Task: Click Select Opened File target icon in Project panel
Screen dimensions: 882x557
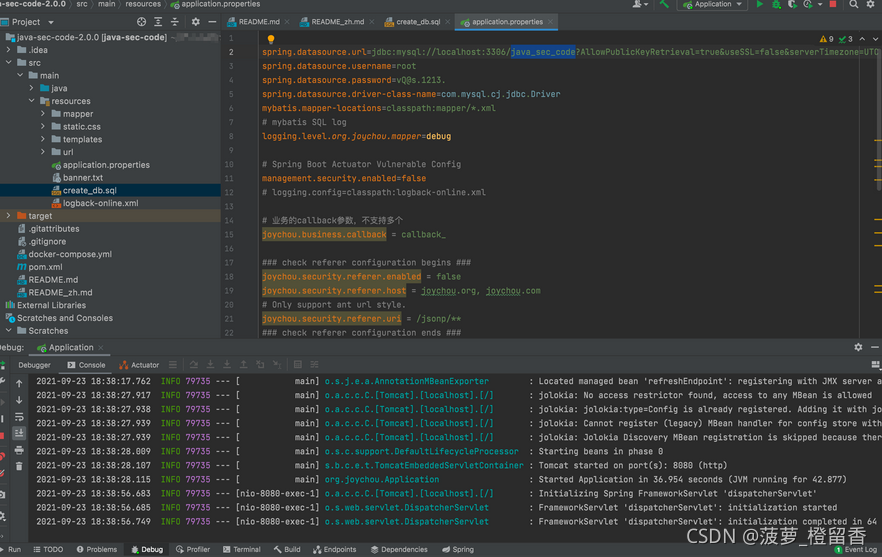Action: click(x=141, y=22)
